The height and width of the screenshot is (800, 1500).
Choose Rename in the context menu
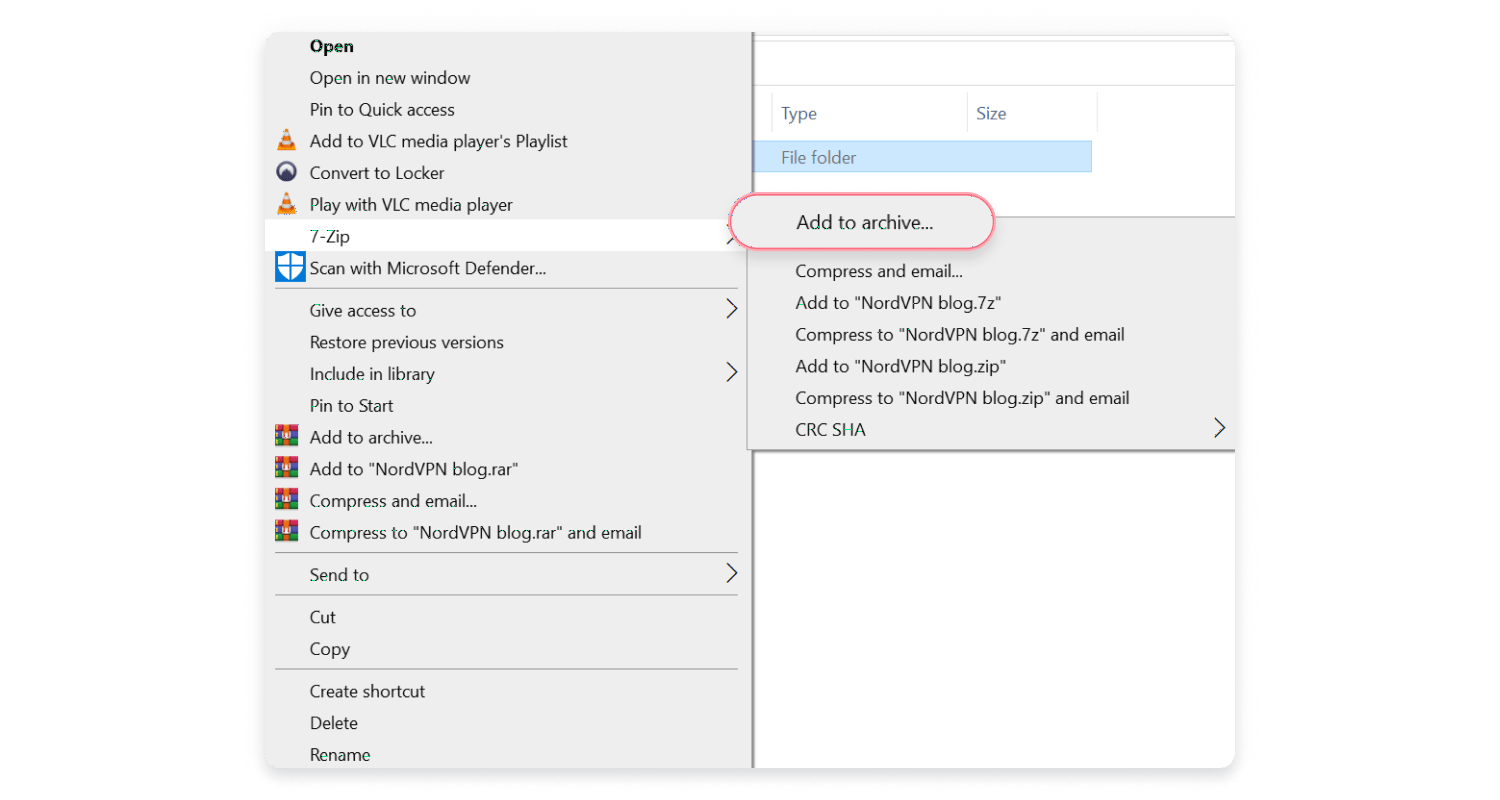tap(340, 755)
